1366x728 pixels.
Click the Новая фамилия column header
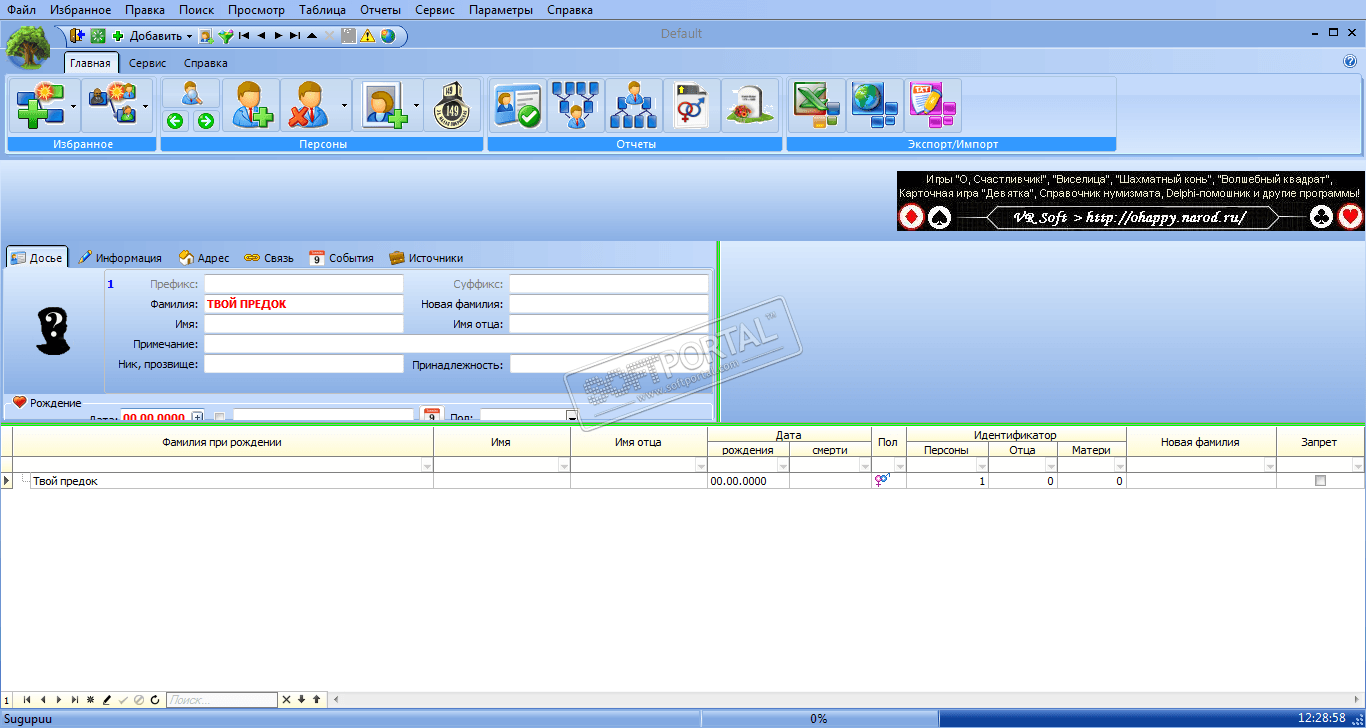(x=1200, y=442)
